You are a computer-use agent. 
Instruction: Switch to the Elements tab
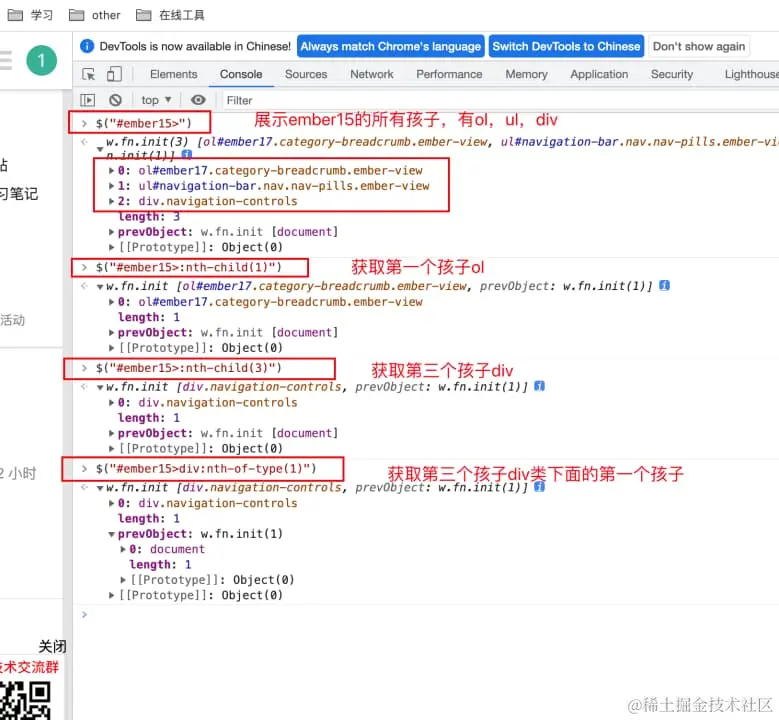[x=173, y=74]
